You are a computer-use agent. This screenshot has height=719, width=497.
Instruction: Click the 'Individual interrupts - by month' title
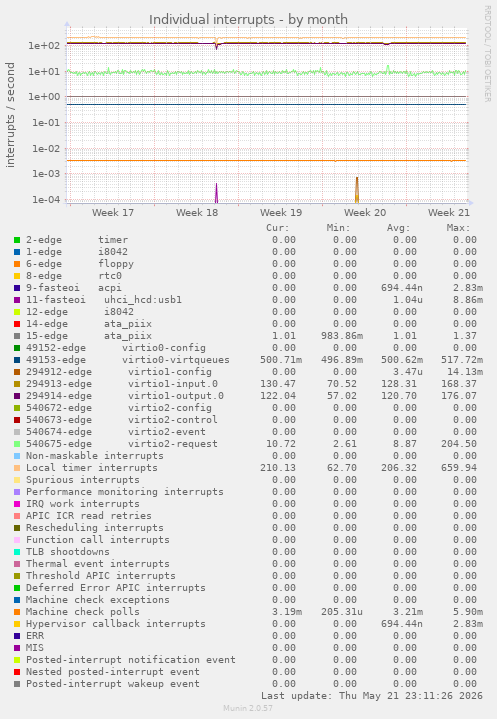point(248,20)
